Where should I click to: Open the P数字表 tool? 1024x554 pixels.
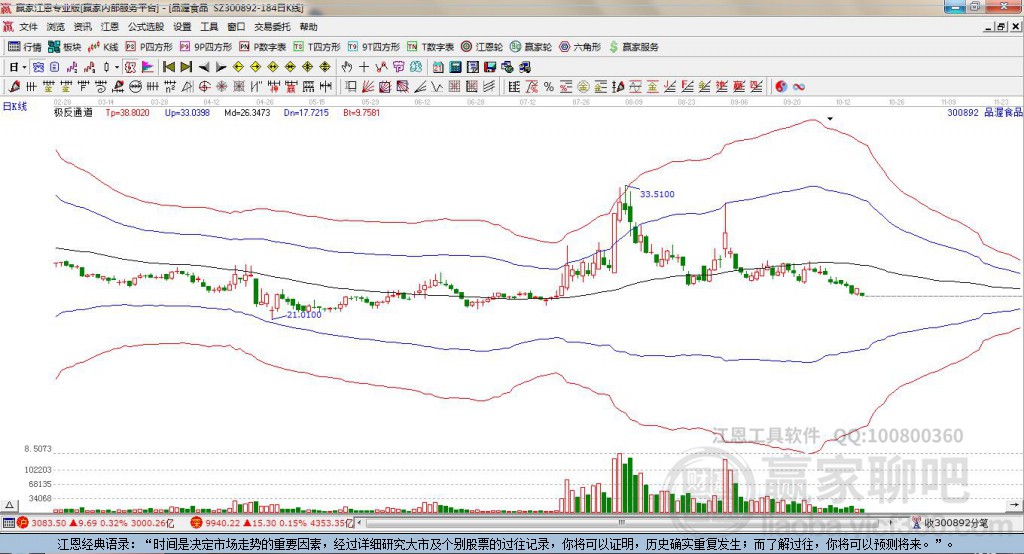tap(263, 47)
